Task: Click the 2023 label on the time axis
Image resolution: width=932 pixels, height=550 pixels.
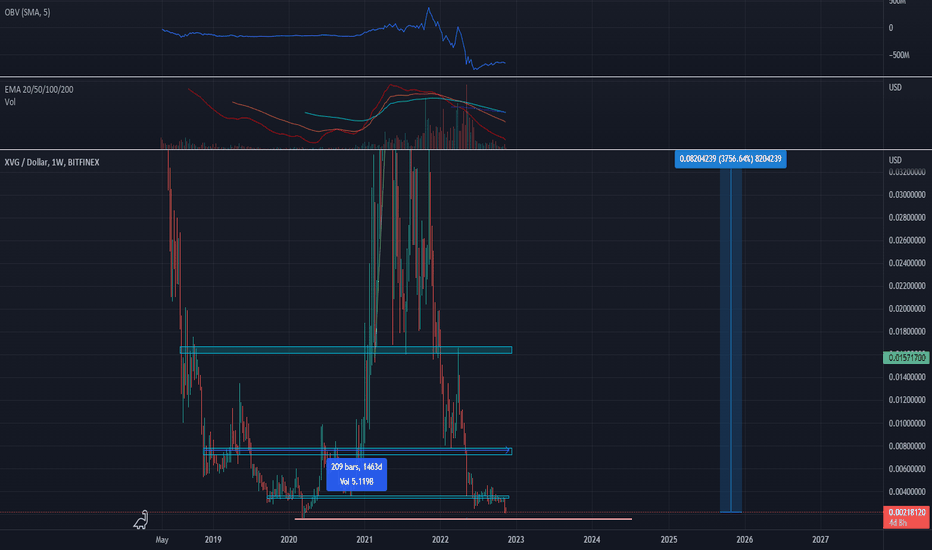Action: pyautogui.click(x=516, y=540)
